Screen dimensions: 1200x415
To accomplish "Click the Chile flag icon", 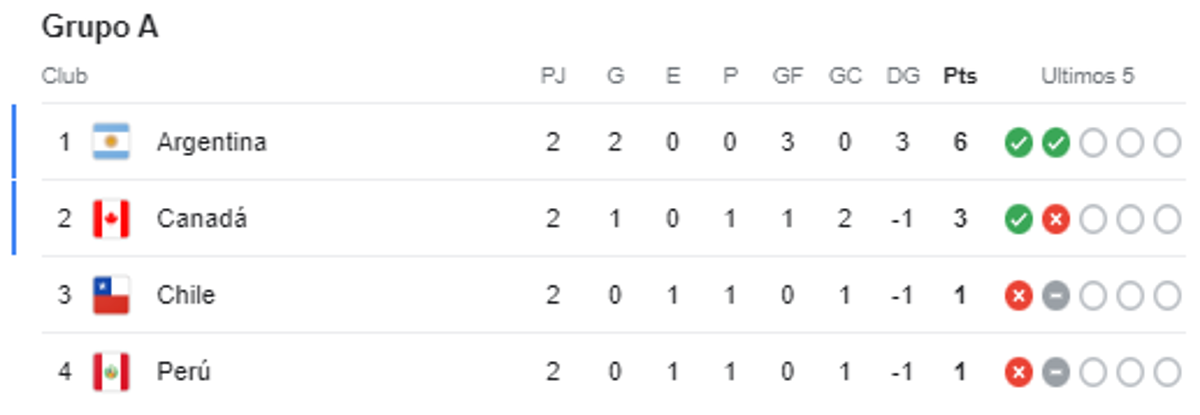I will (111, 296).
